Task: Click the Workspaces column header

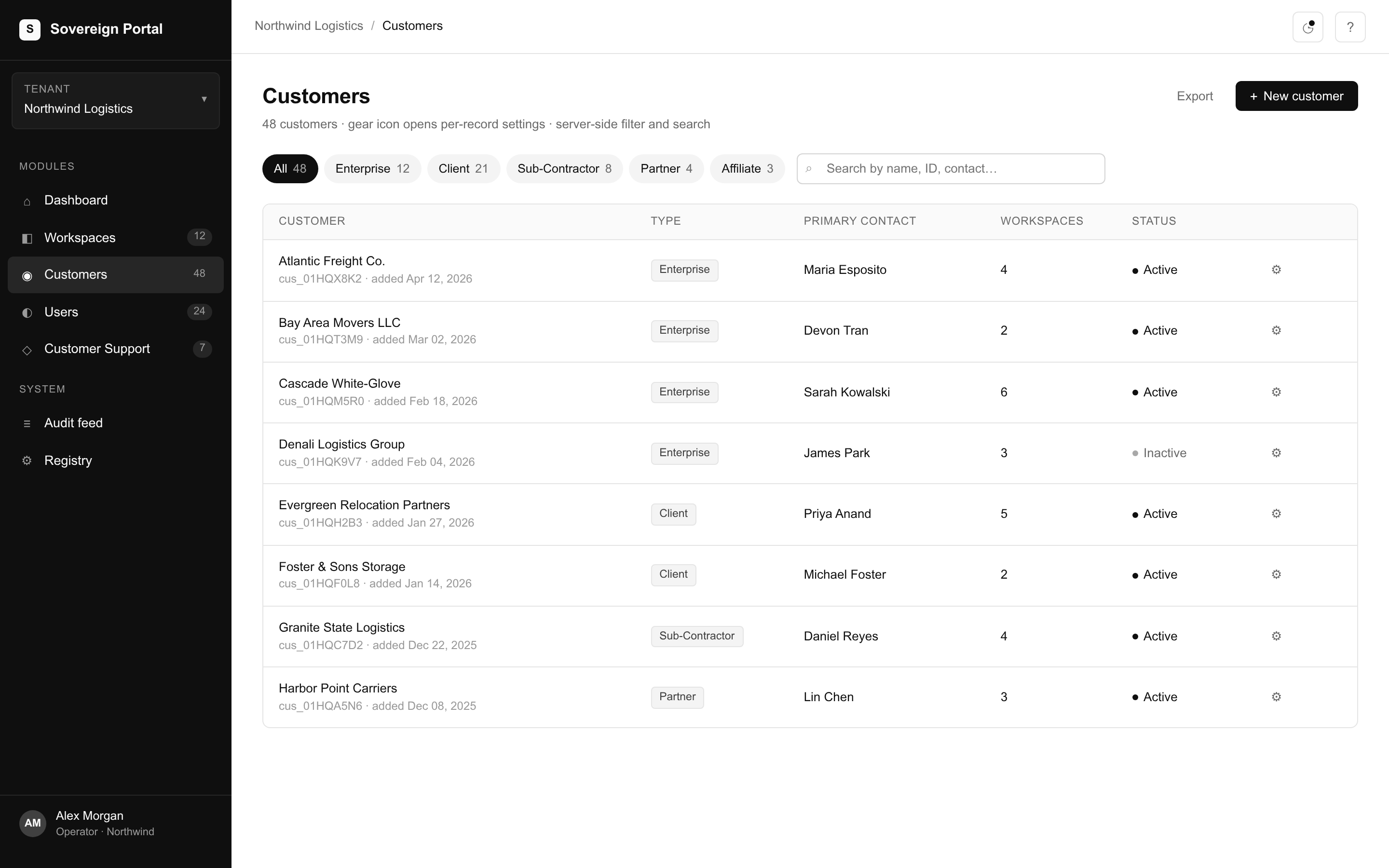Action: tap(1041, 221)
